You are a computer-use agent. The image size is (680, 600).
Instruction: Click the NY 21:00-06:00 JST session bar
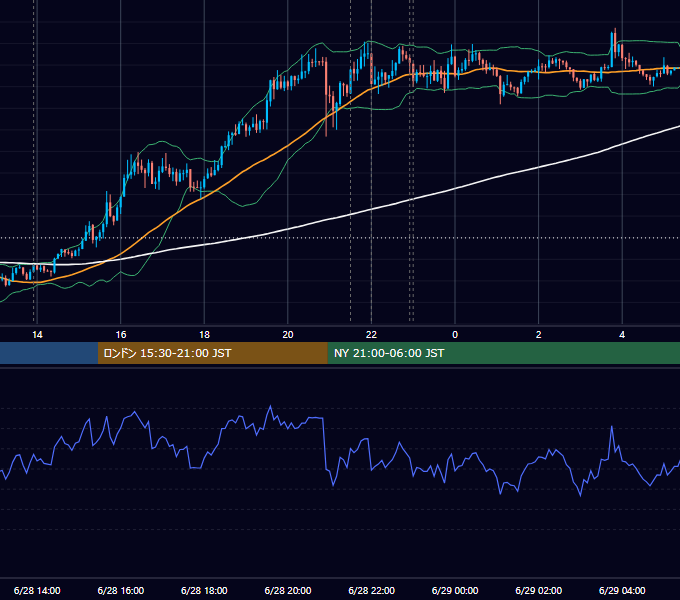[503, 353]
